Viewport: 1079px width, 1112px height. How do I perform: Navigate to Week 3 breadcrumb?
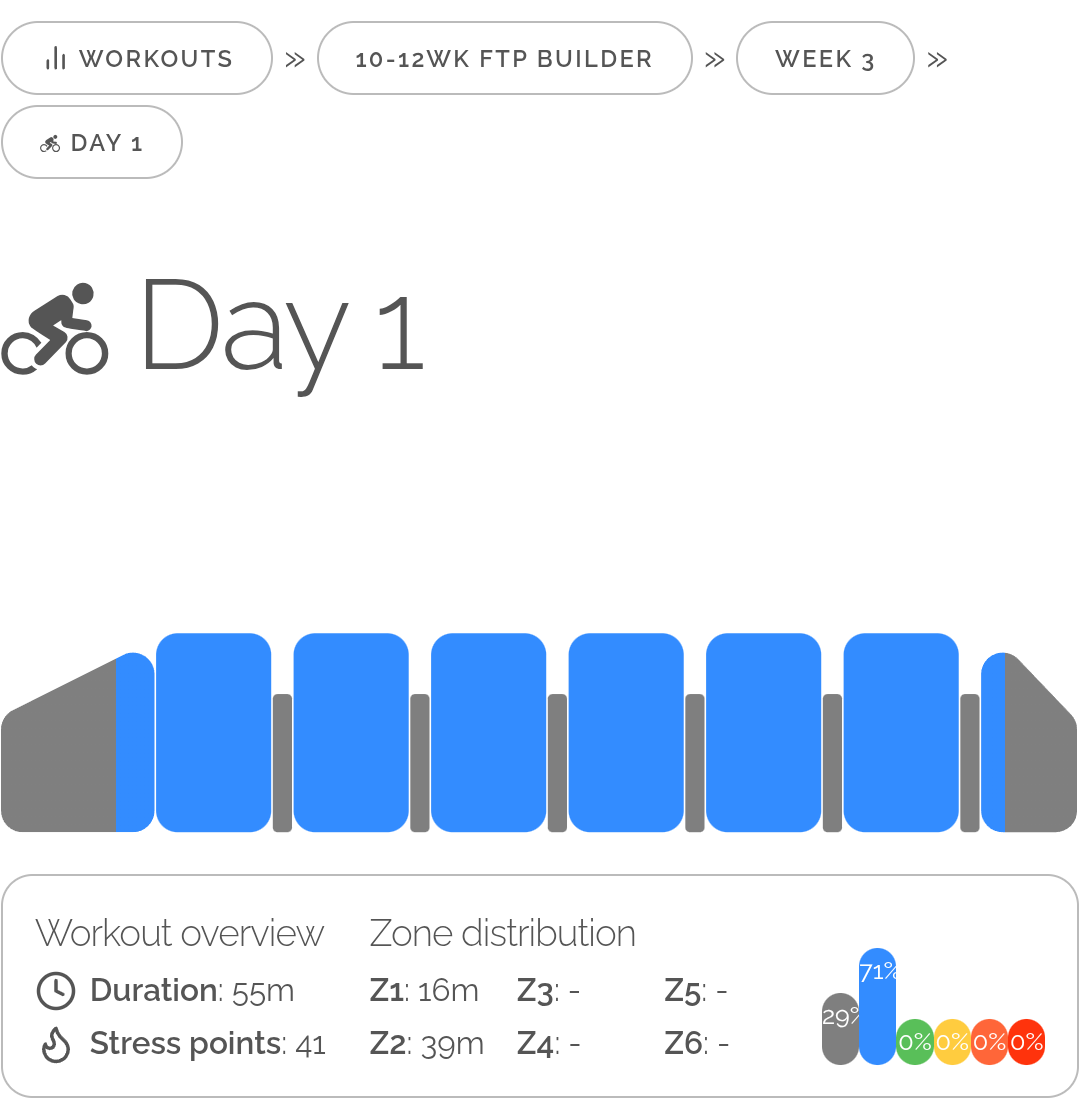tap(825, 59)
